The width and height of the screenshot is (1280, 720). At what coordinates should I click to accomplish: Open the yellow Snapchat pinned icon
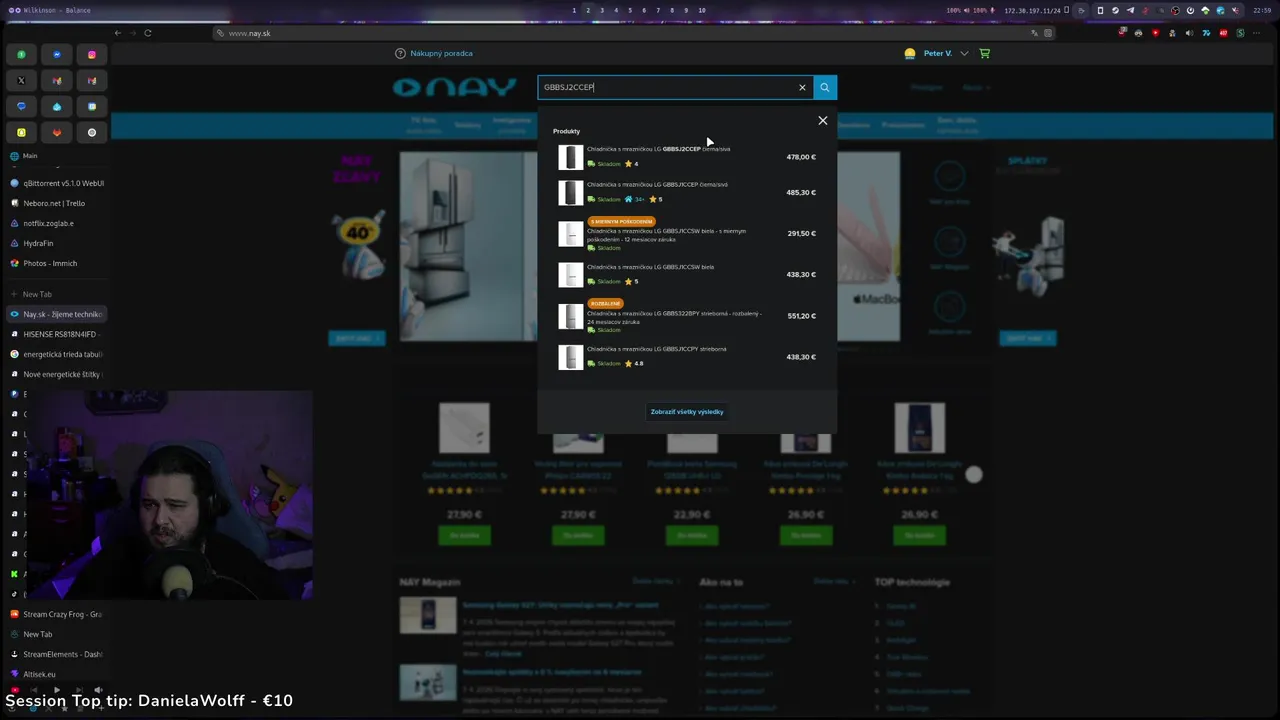pos(21,133)
